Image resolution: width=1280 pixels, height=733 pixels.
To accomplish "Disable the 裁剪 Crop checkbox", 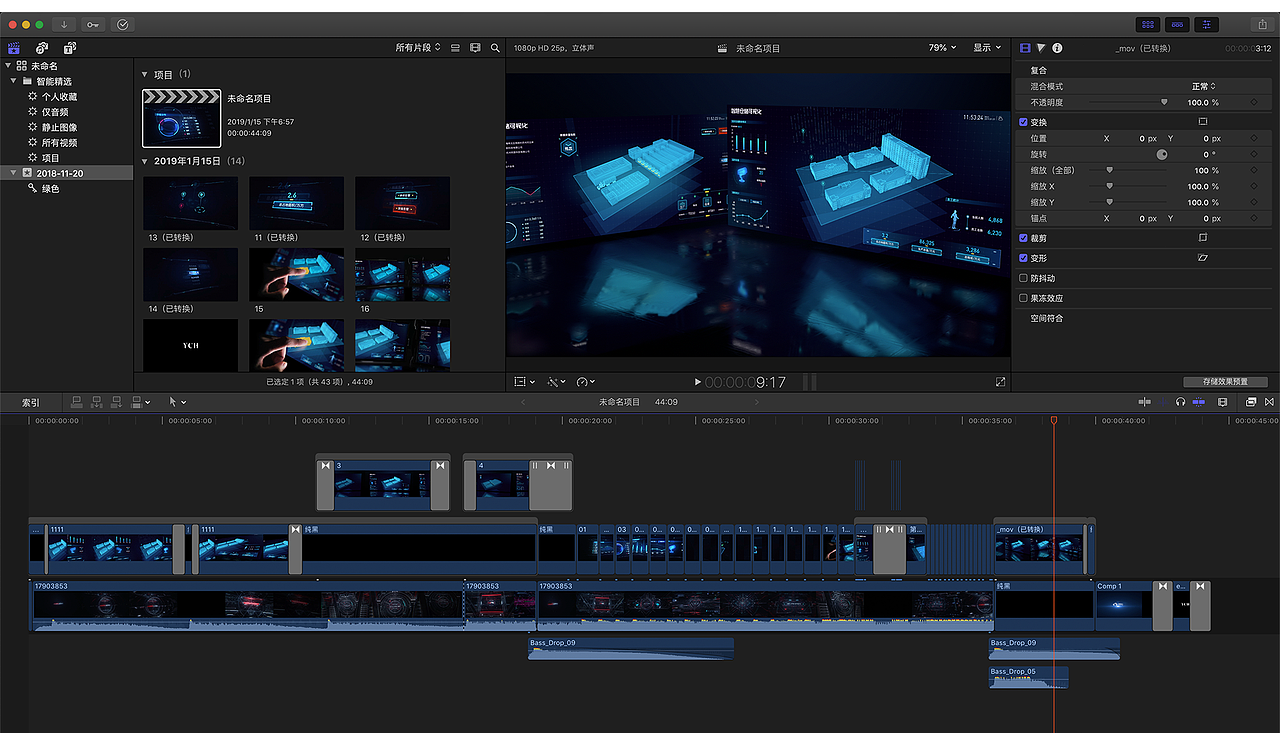I will (x=1023, y=238).
